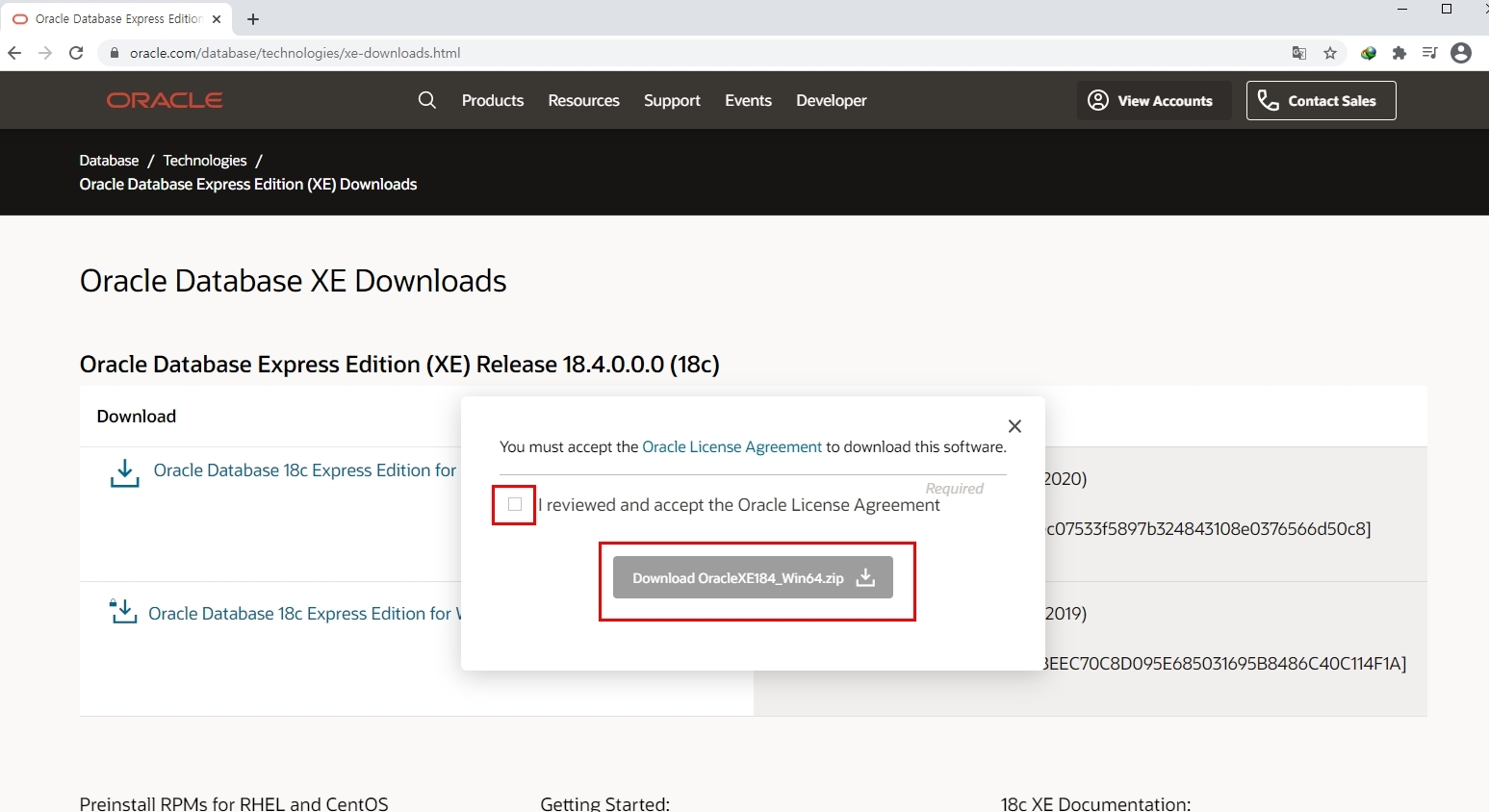Maximize the Chrome browser window
Viewport: 1489px width, 812px height.
point(1446,9)
